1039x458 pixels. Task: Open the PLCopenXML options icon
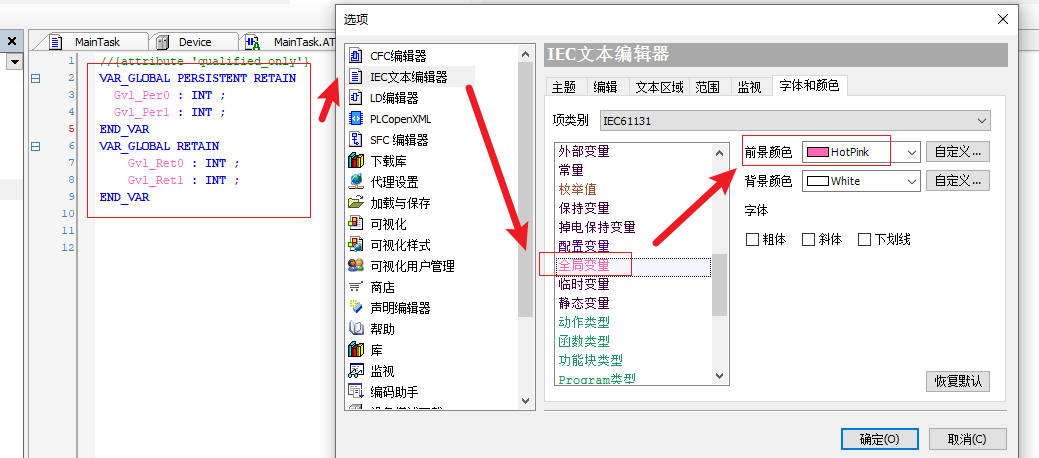tap(355, 119)
